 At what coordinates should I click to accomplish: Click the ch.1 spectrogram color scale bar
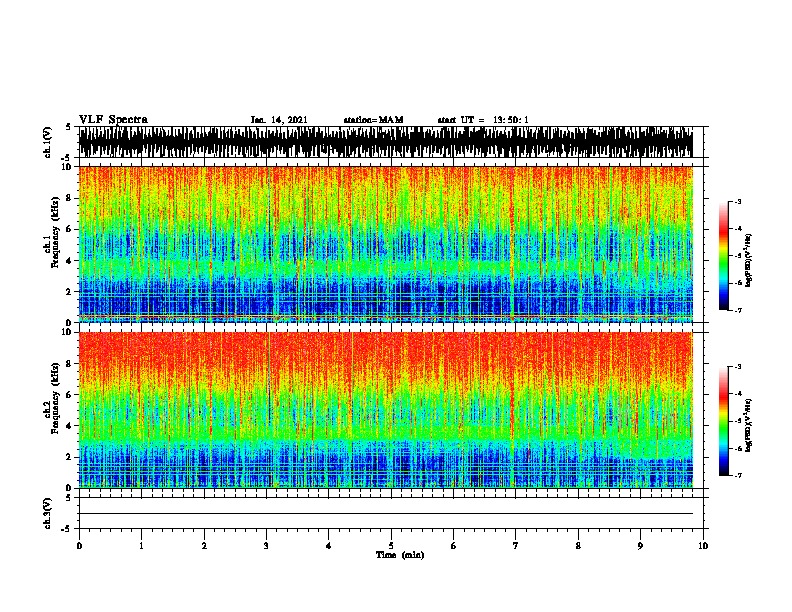point(724,256)
